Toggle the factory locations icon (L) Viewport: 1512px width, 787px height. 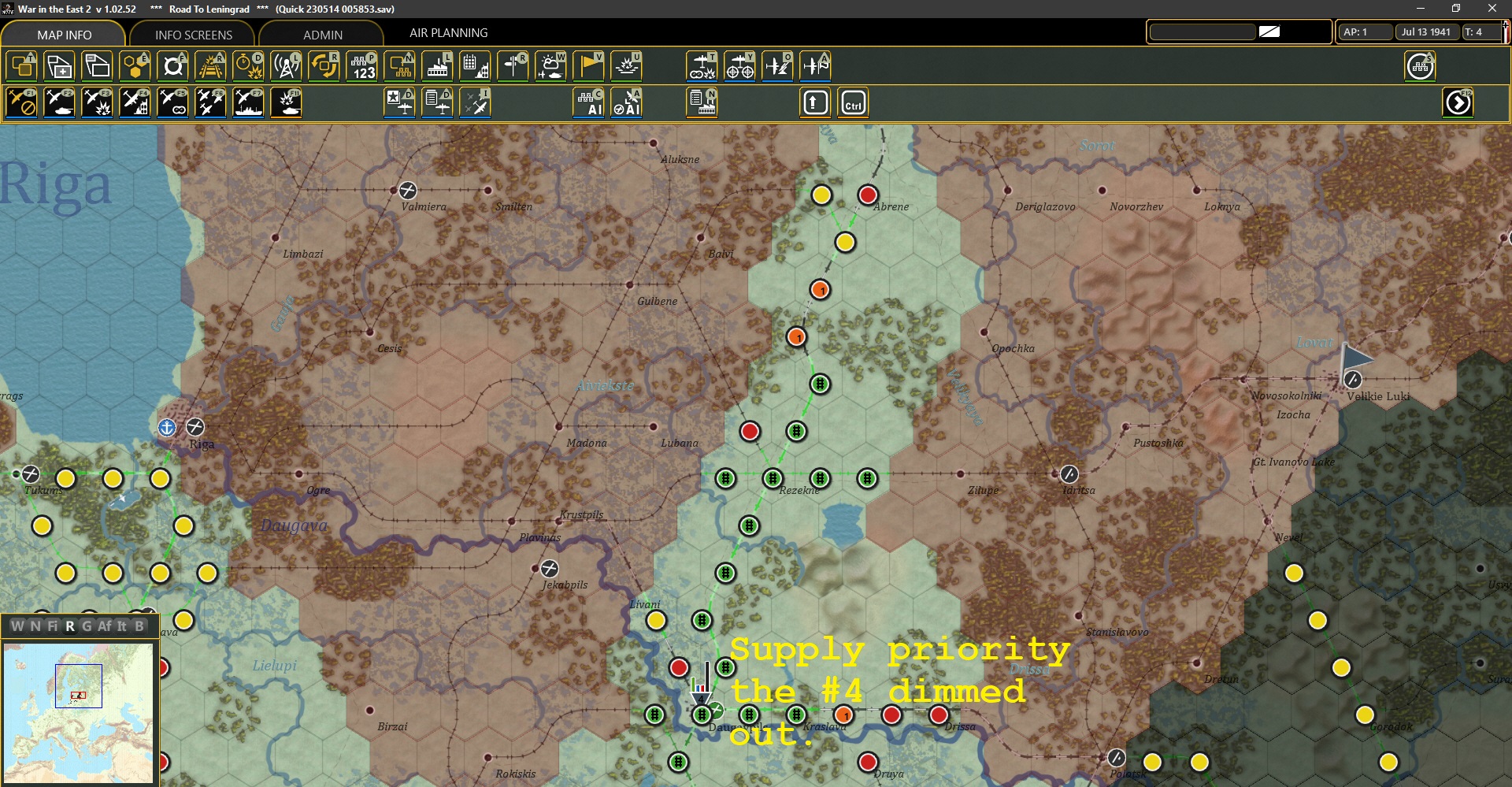(x=437, y=66)
